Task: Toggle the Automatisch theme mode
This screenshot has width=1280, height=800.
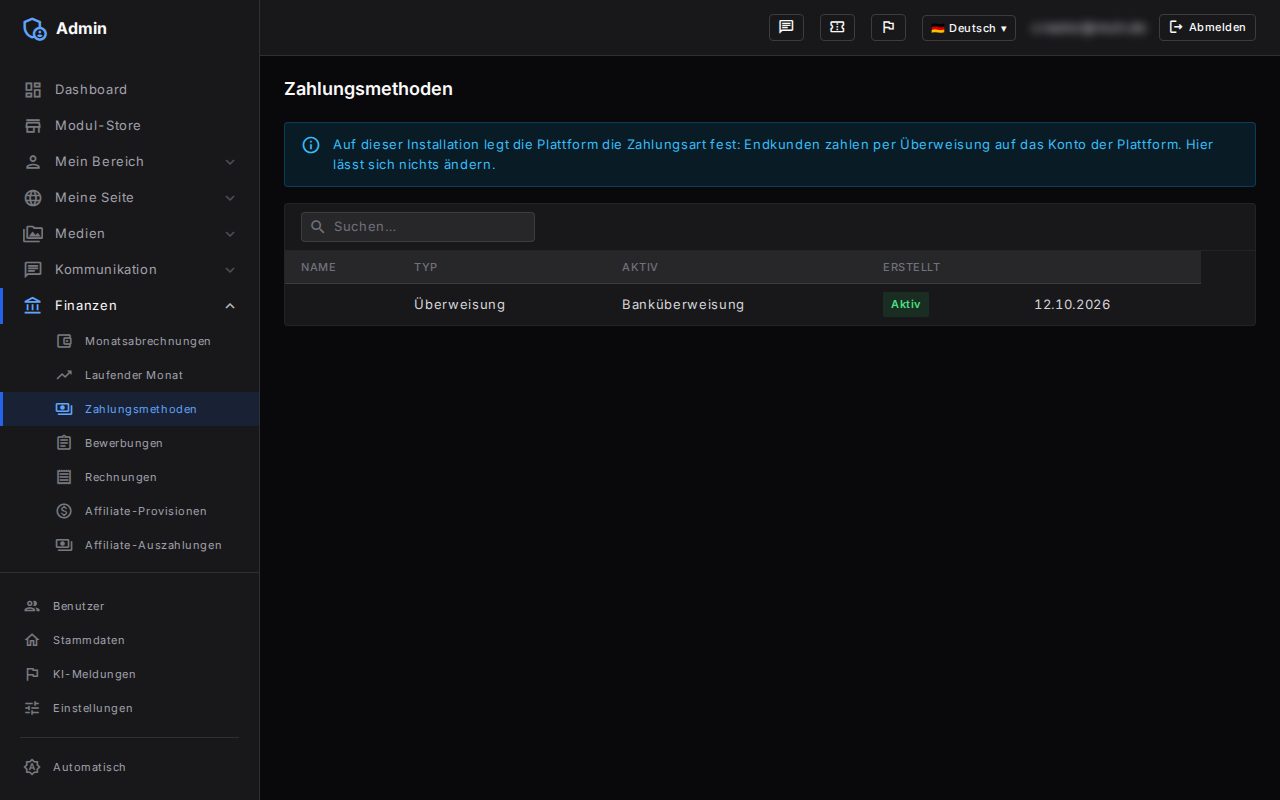Action: pyautogui.click(x=130, y=767)
